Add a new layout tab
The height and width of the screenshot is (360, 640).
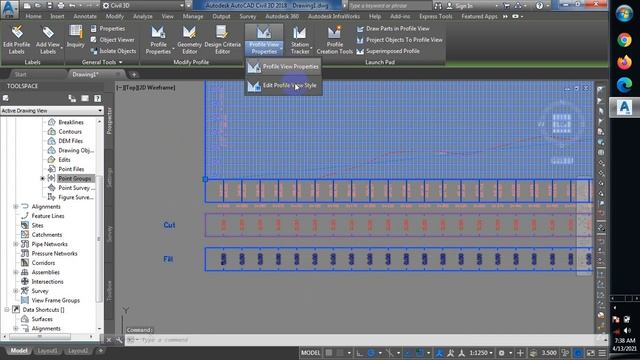click(x=100, y=351)
